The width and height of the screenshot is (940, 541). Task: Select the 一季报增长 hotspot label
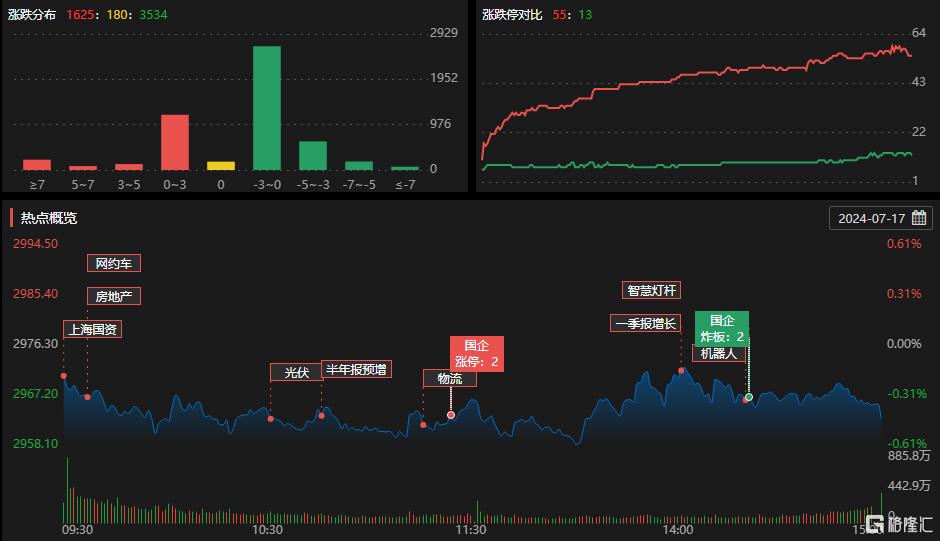pos(645,323)
